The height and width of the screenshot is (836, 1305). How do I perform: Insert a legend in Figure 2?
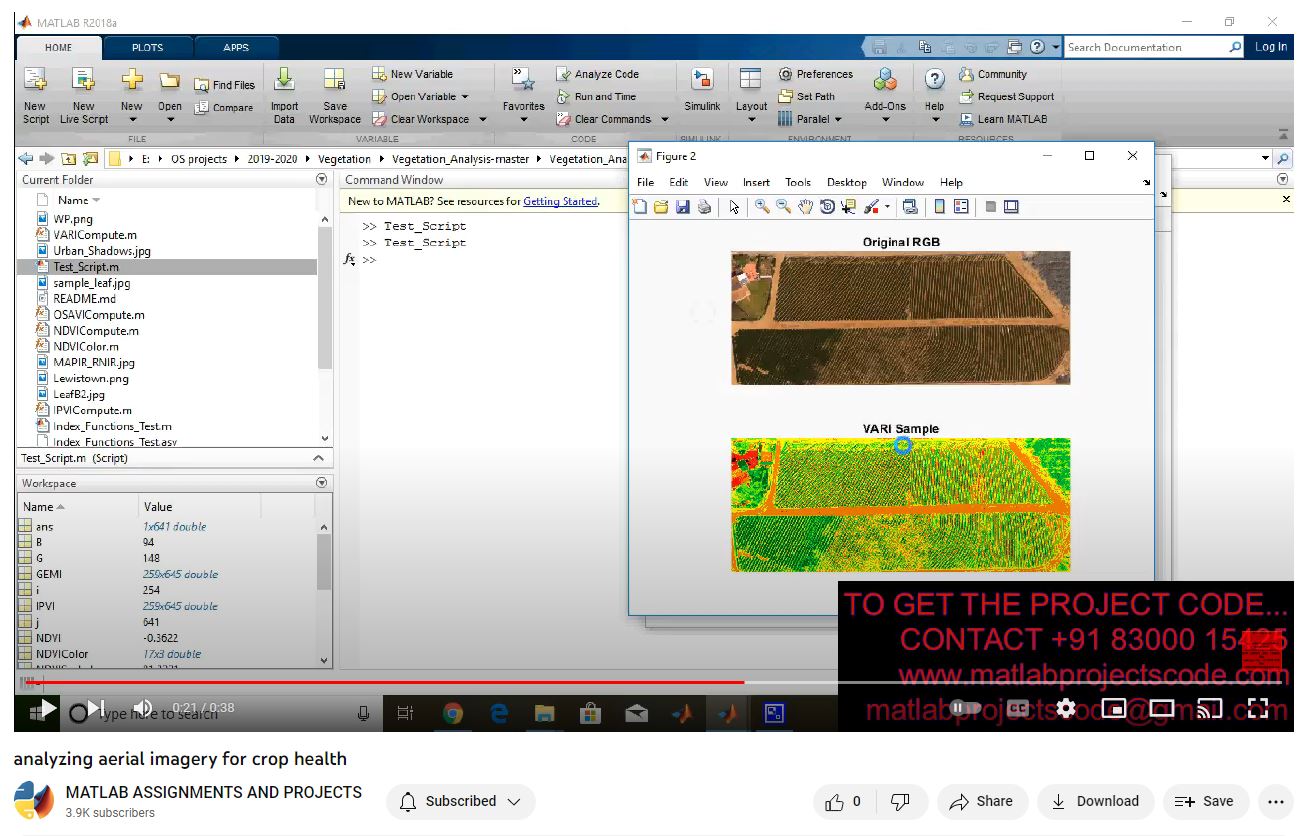961,207
